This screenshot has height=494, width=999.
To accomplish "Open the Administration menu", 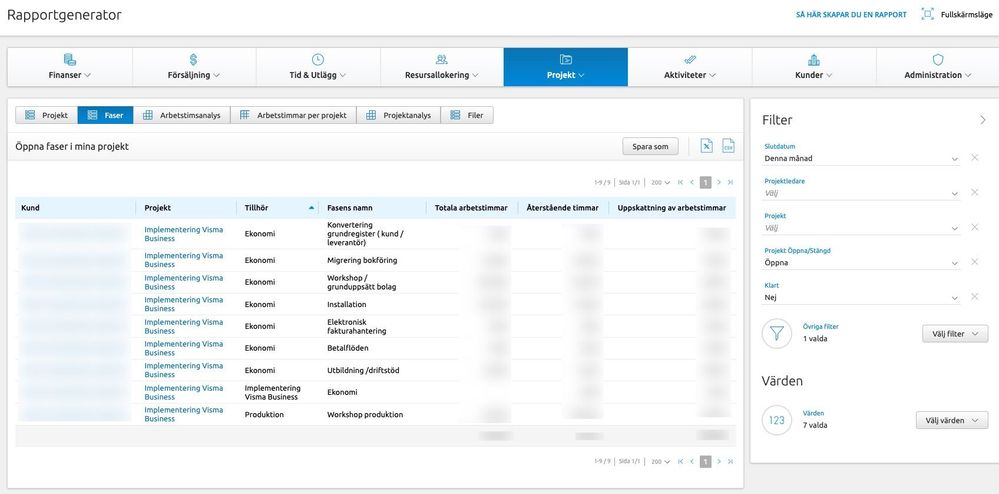I will (937, 67).
